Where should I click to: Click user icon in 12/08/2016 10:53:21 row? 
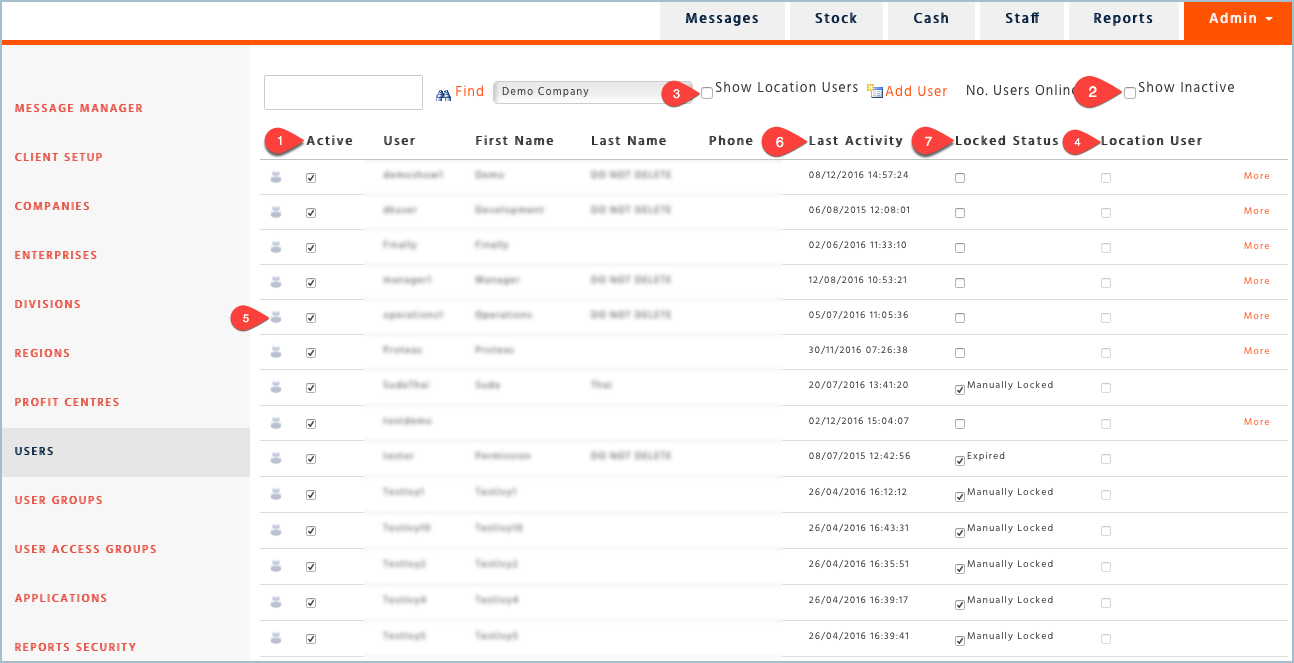click(x=276, y=282)
